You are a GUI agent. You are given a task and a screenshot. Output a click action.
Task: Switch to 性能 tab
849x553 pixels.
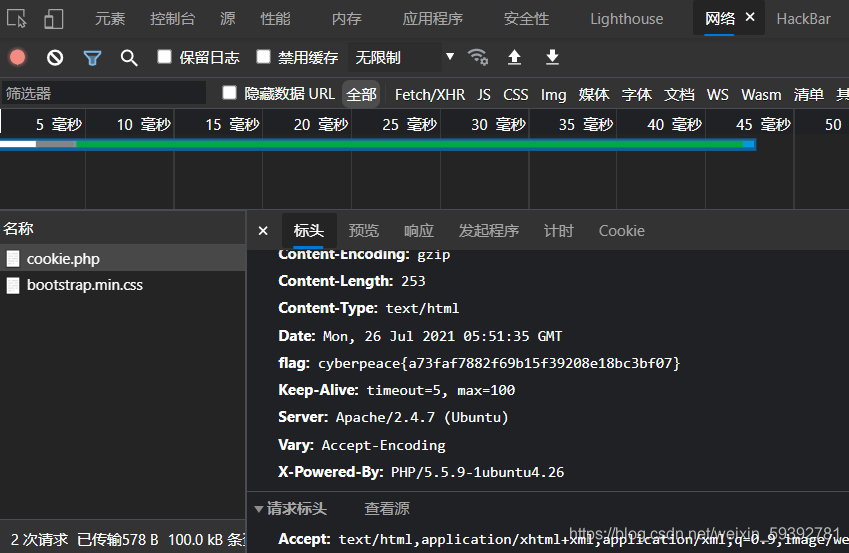click(x=275, y=19)
